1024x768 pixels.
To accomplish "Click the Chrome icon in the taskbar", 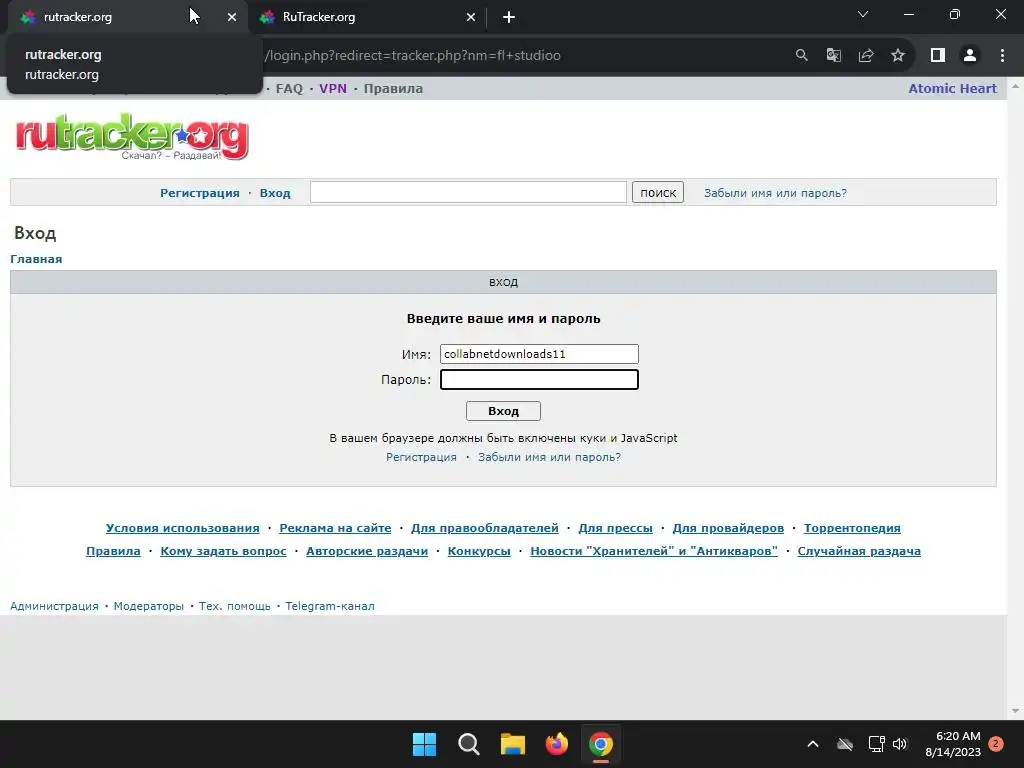I will click(601, 744).
